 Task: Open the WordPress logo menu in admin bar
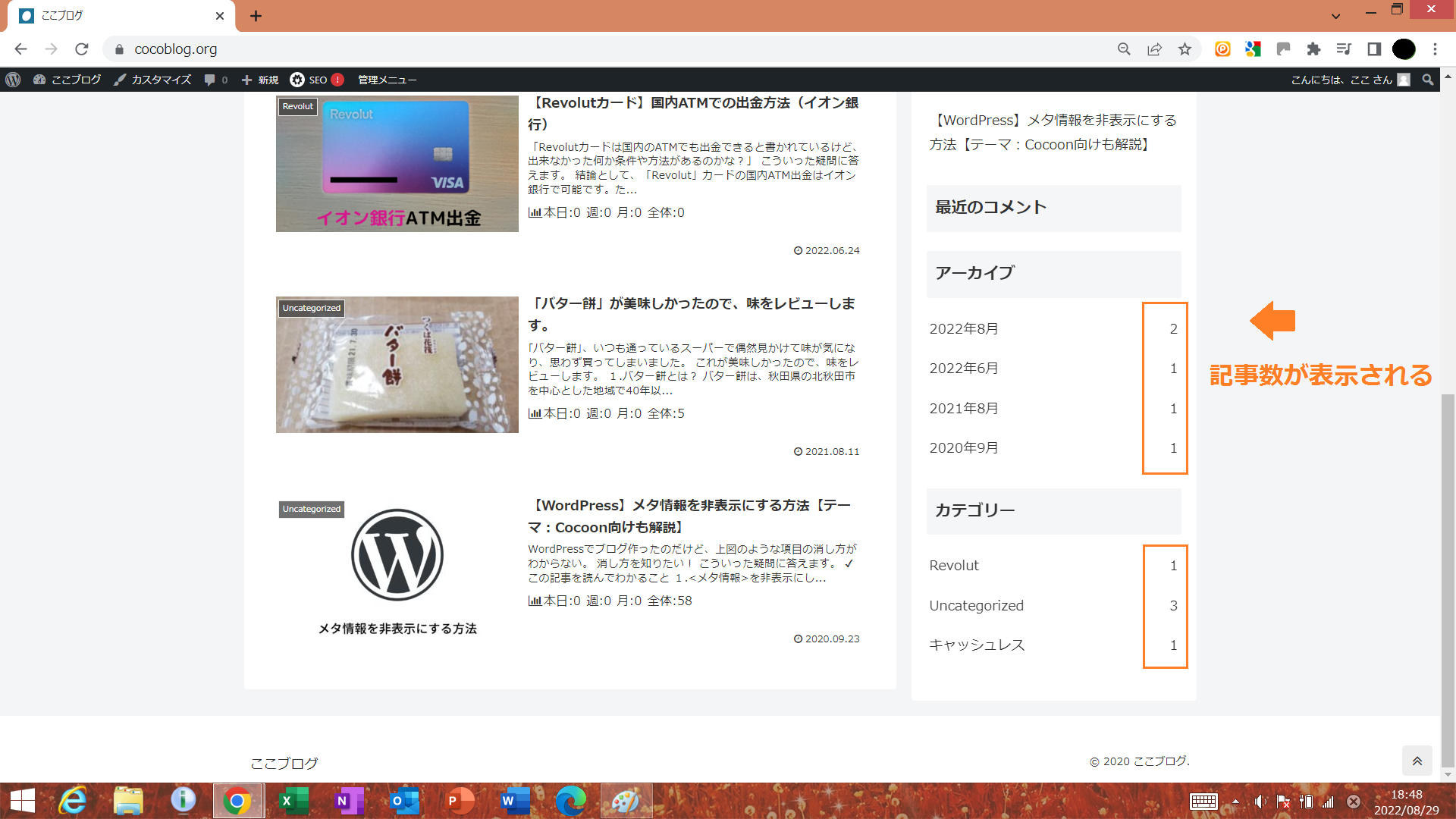click(13, 80)
